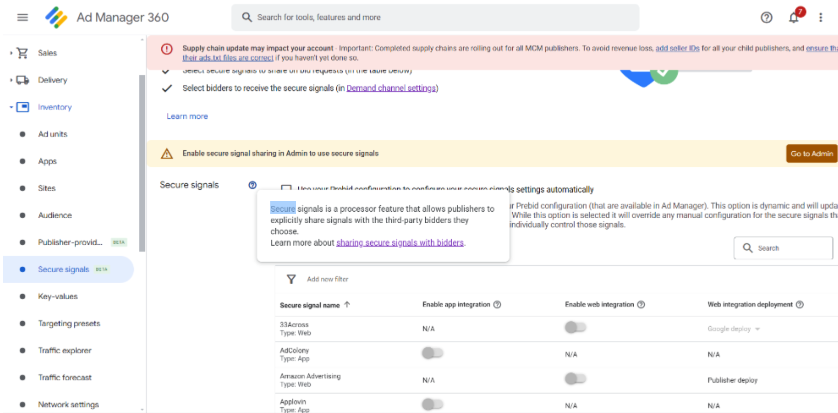Select Key-values in the sidebar
The image size is (838, 413).
(x=57, y=297)
